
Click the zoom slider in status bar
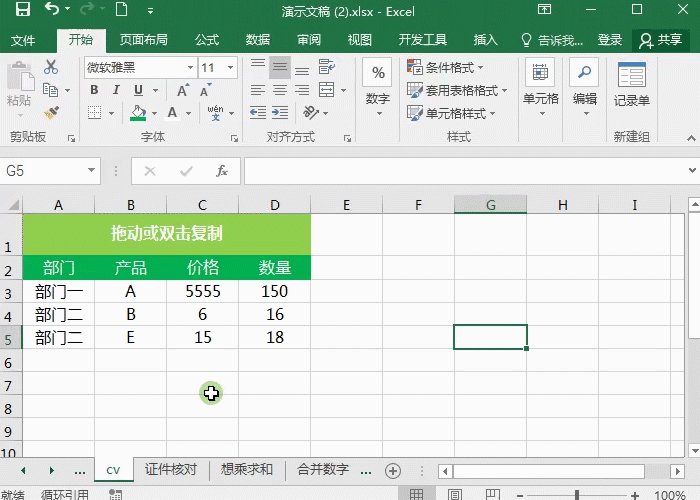(577, 495)
